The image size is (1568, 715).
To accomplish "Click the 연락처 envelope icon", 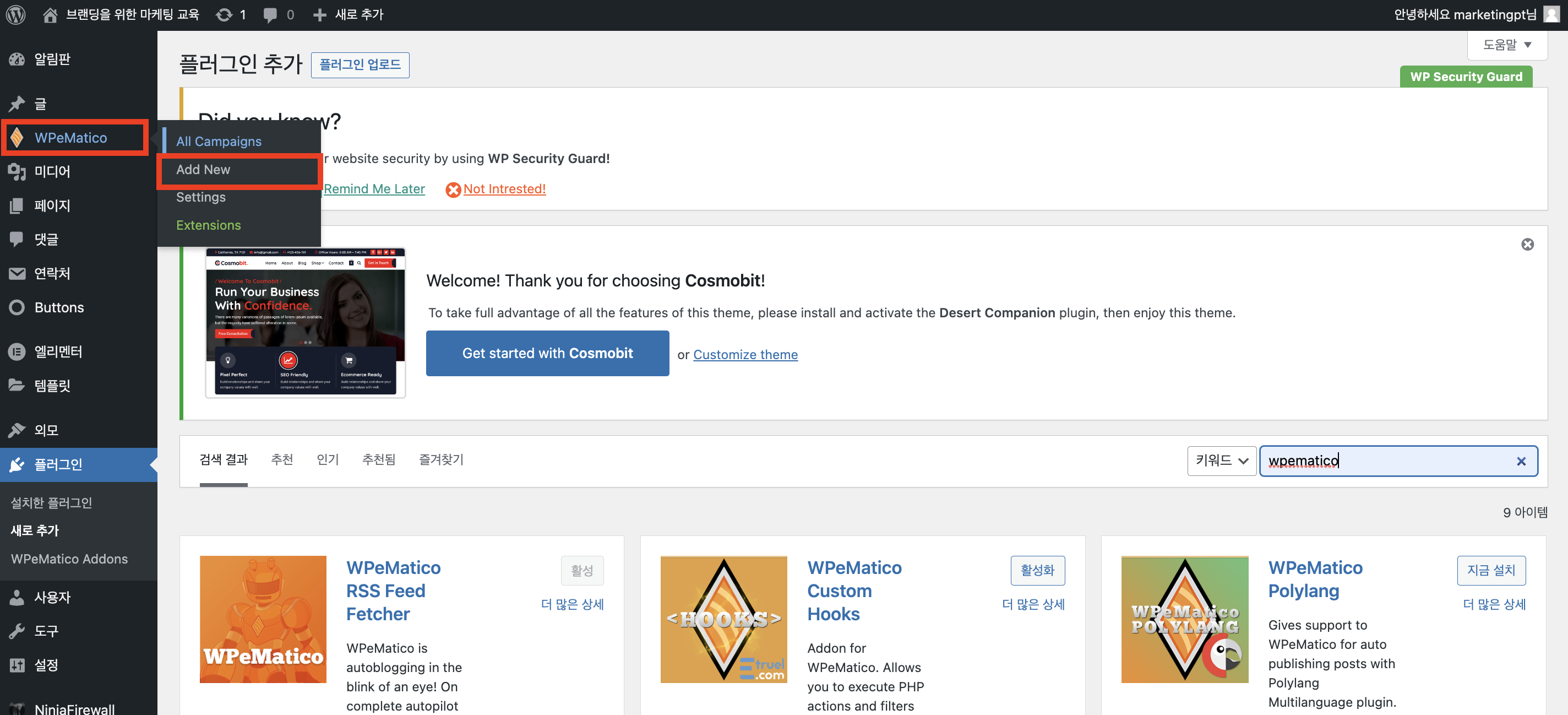I will pos(17,273).
